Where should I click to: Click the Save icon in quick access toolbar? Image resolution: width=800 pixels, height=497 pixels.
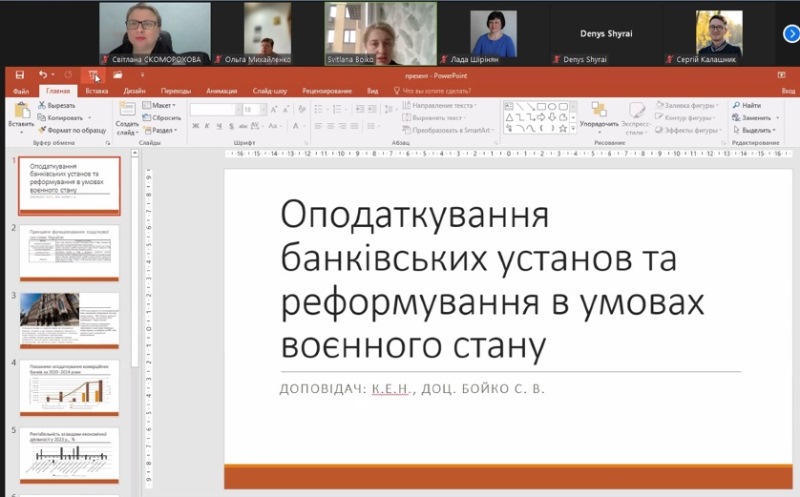(x=20, y=75)
